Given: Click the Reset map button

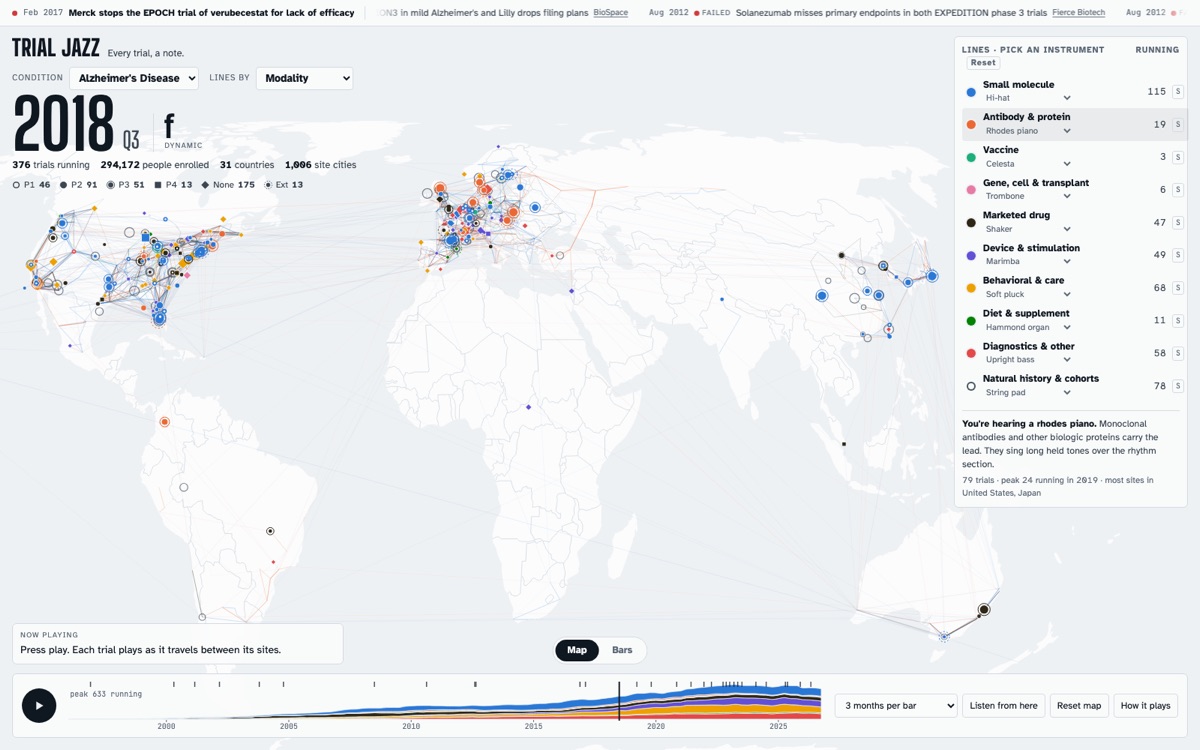Looking at the screenshot, I should tap(1079, 706).
